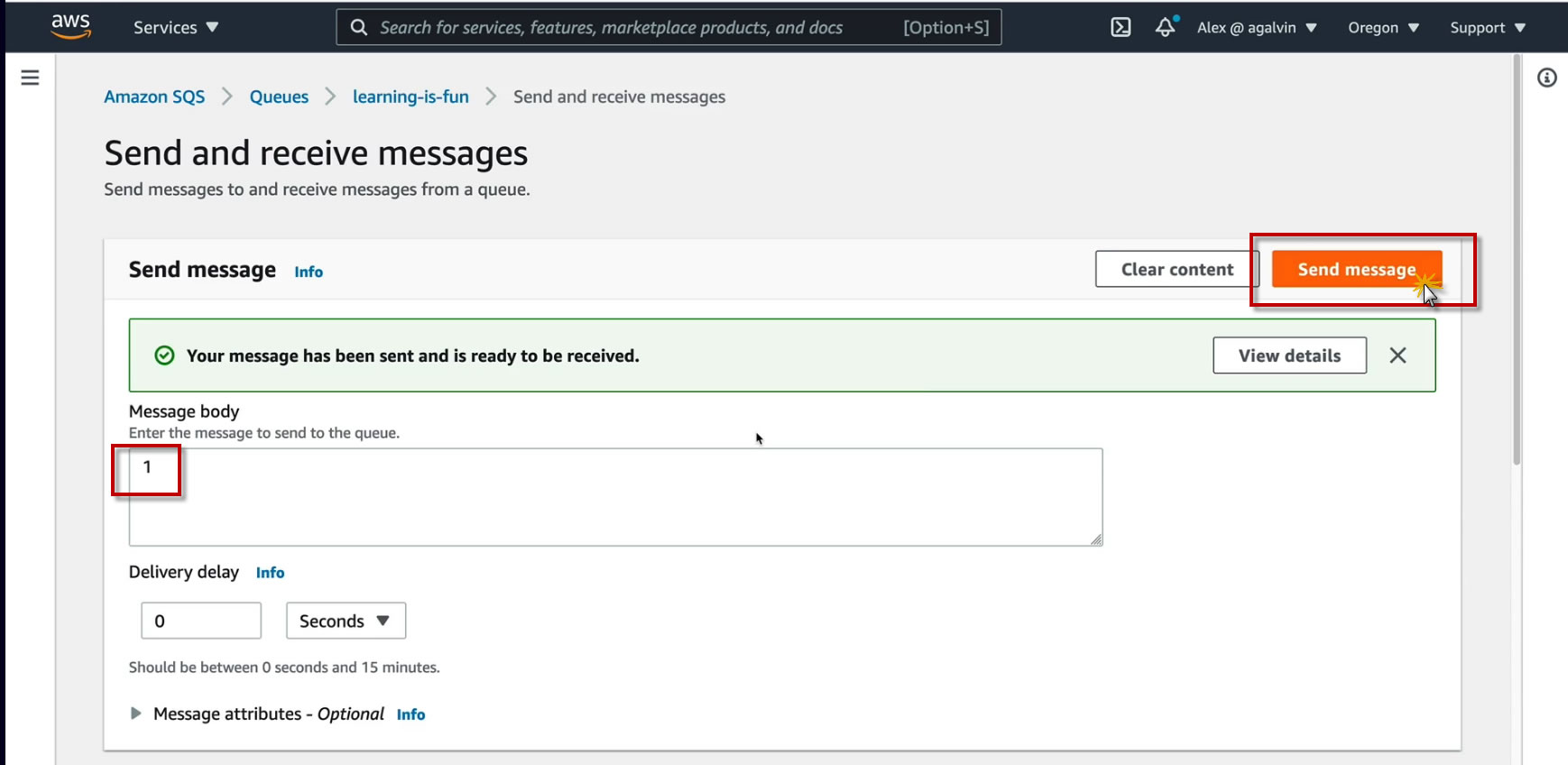Choose the Seconds delay unit dropdown

point(346,621)
